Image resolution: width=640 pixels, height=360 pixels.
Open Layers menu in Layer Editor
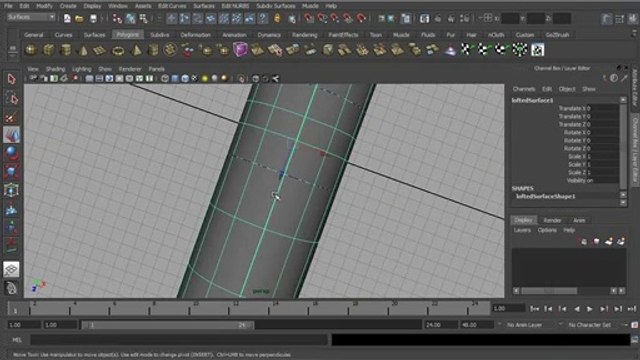click(522, 230)
